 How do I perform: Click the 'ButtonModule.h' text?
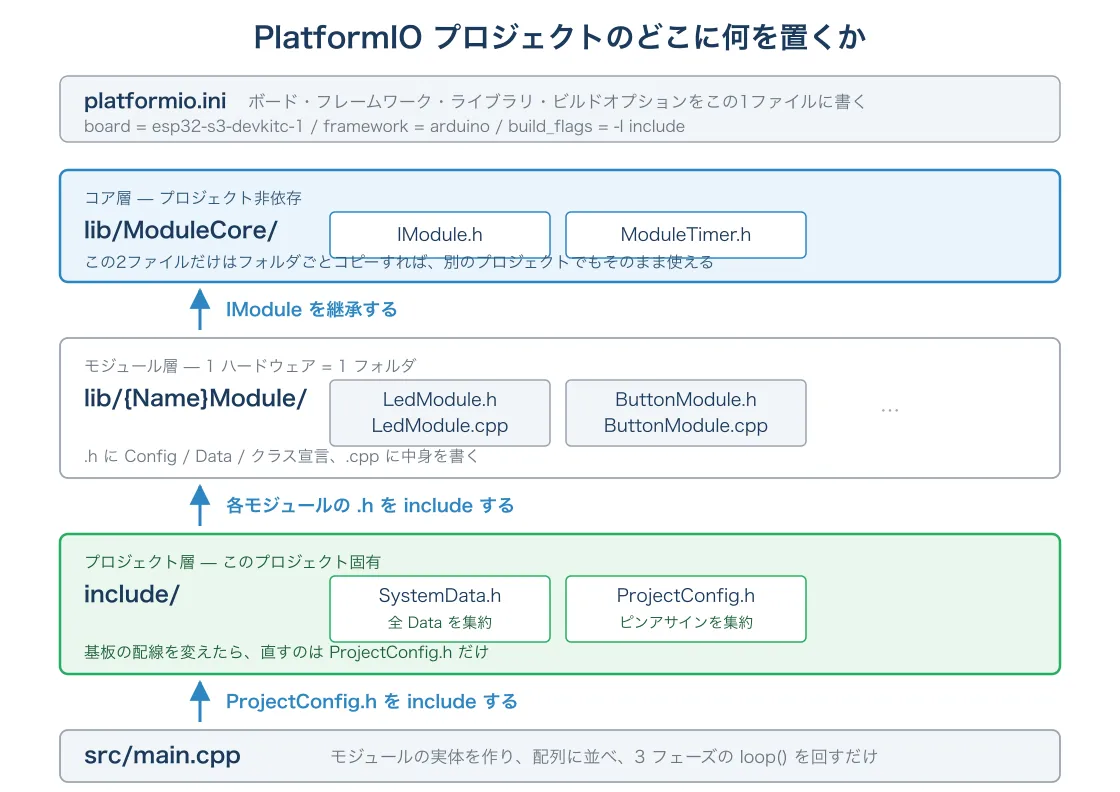(686, 399)
